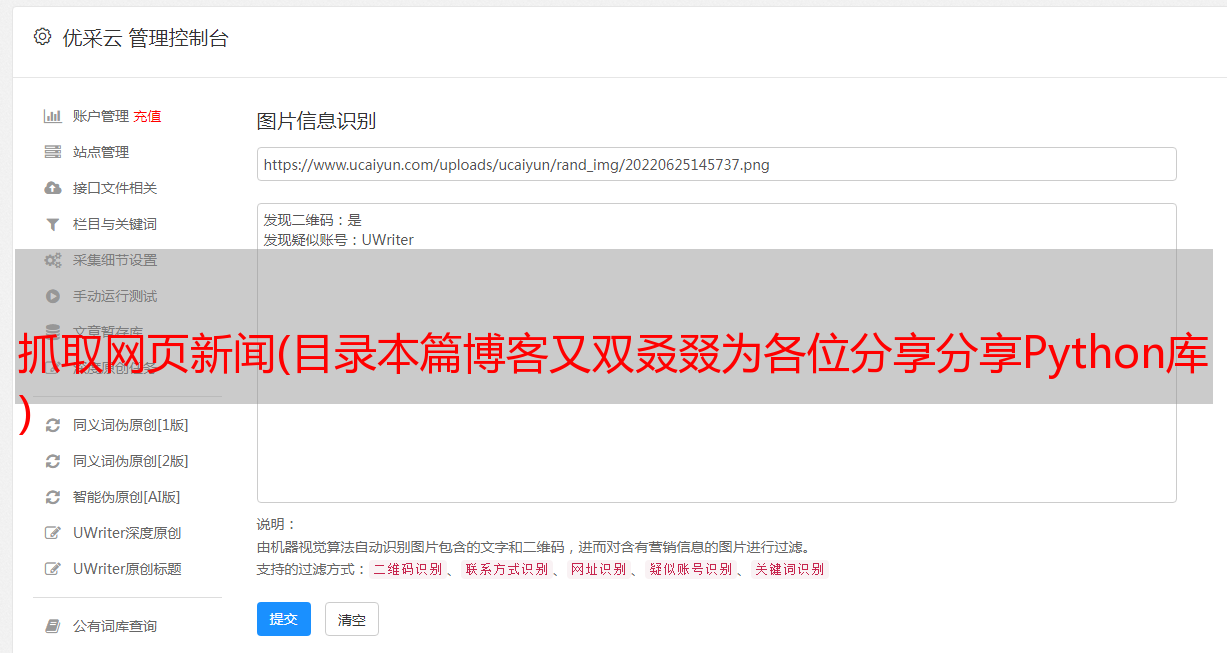Click the refresh icon for 同义词伪原创[1版]
This screenshot has width=1227, height=653.
click(53, 425)
